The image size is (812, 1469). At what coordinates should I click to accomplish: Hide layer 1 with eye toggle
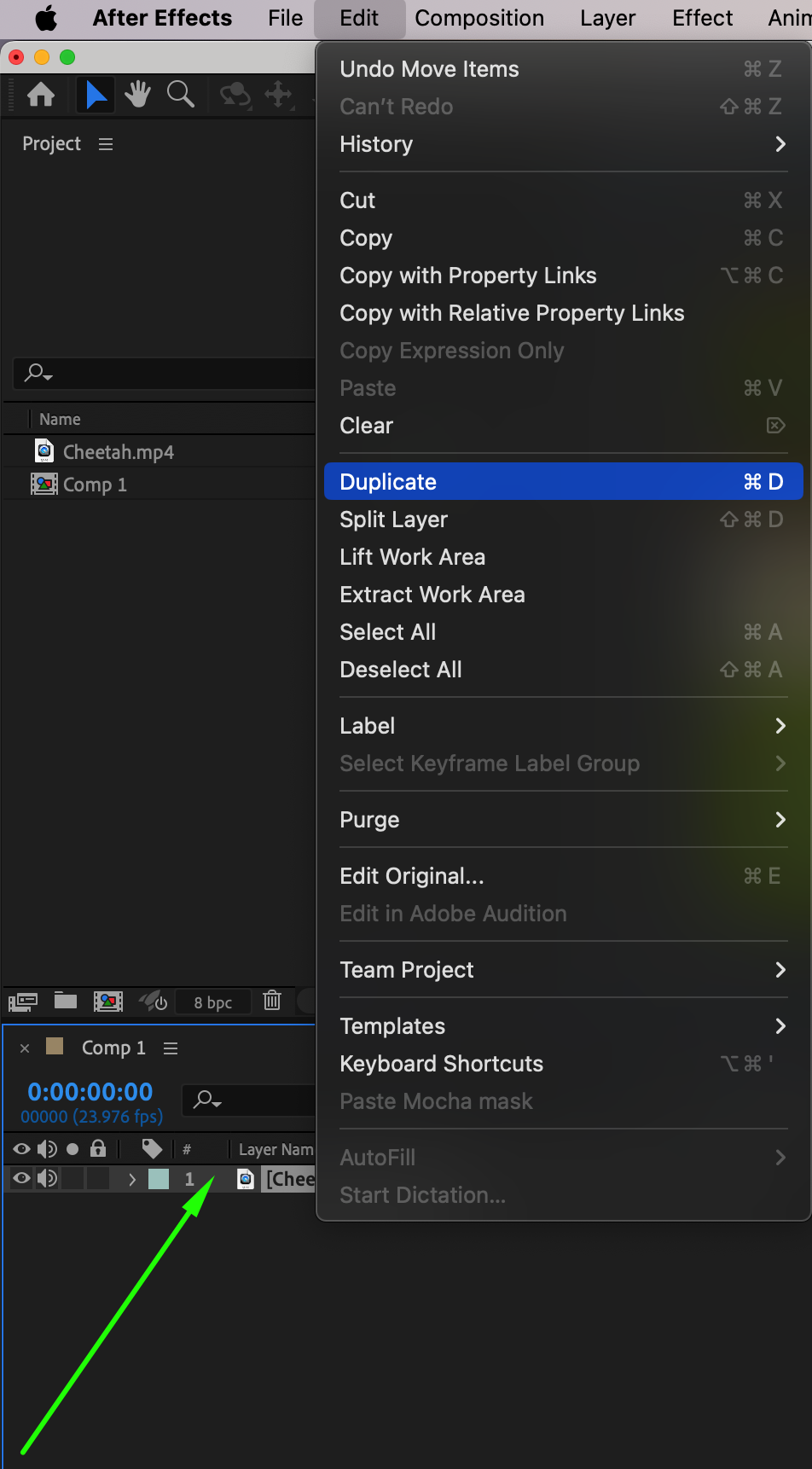coord(21,1179)
